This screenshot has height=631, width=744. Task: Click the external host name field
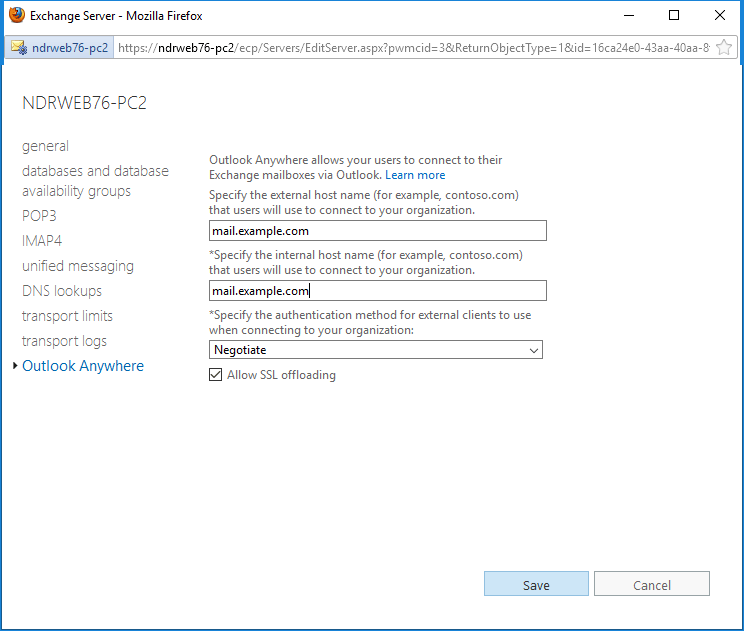pyautogui.click(x=378, y=231)
